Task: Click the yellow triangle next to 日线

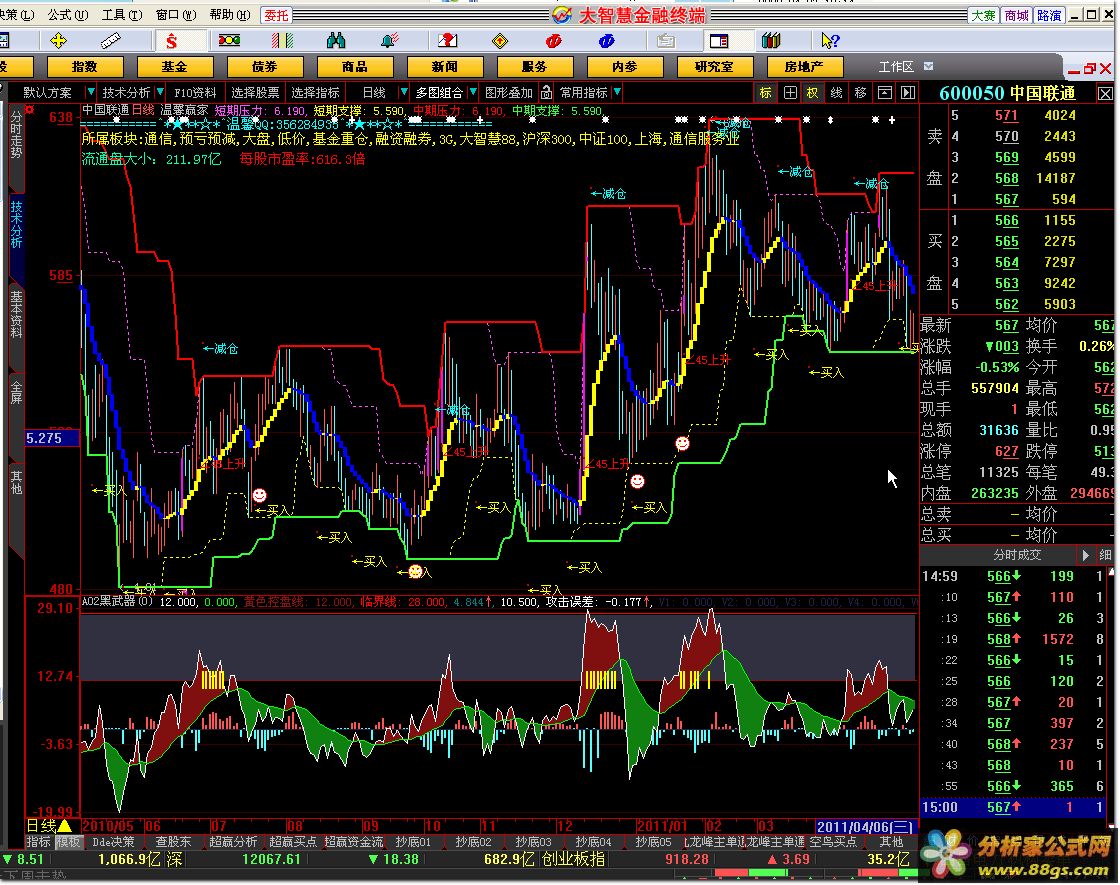Action: tap(64, 826)
